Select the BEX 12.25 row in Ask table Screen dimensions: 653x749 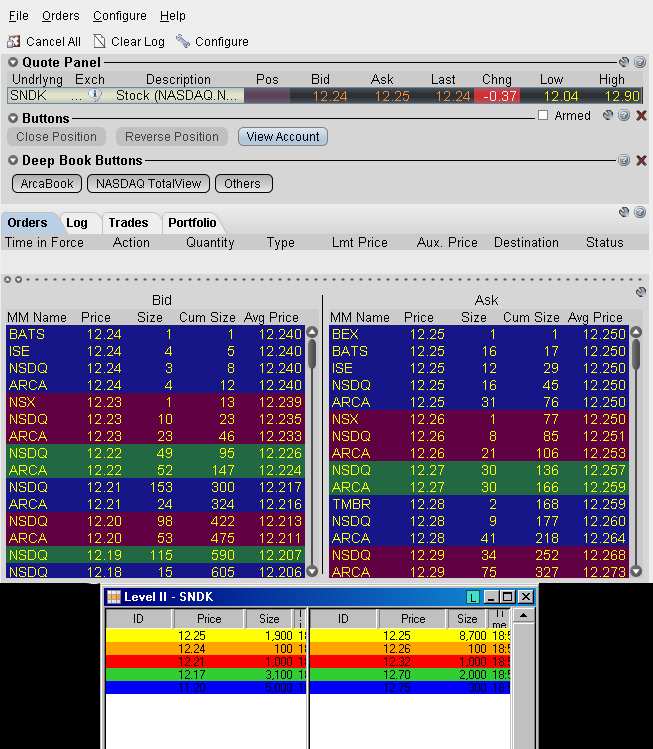tap(479, 334)
